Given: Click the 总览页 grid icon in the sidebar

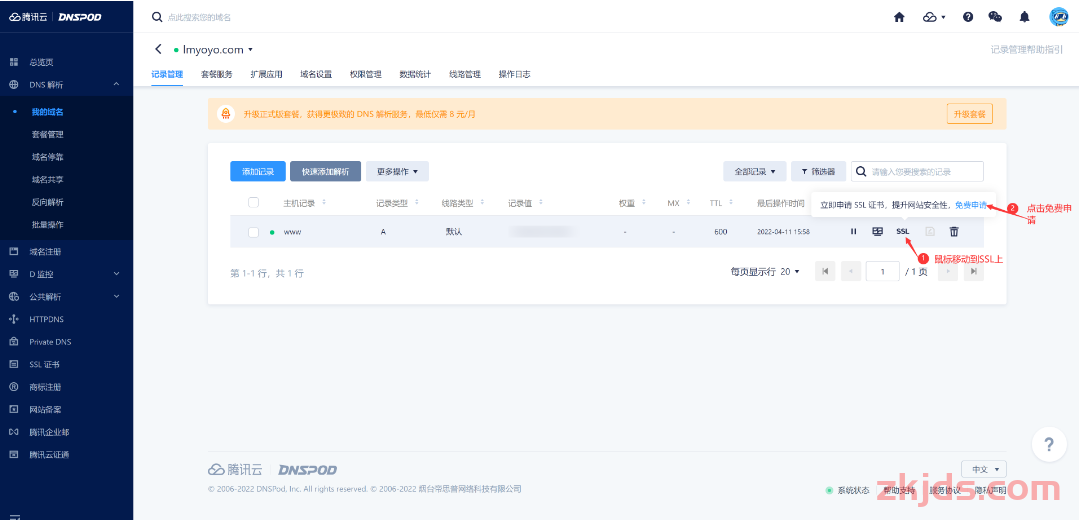Looking at the screenshot, I should (14, 63).
